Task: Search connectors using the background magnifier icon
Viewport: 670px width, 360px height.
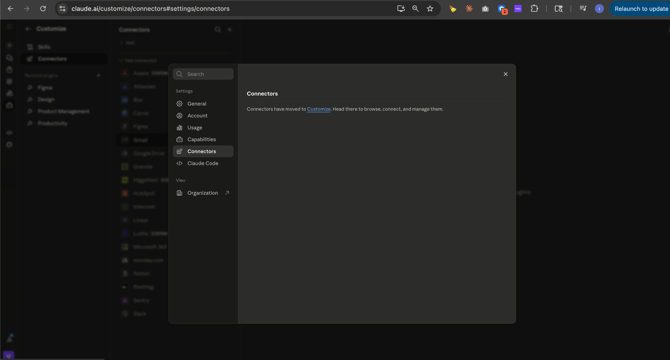Action: [x=217, y=29]
